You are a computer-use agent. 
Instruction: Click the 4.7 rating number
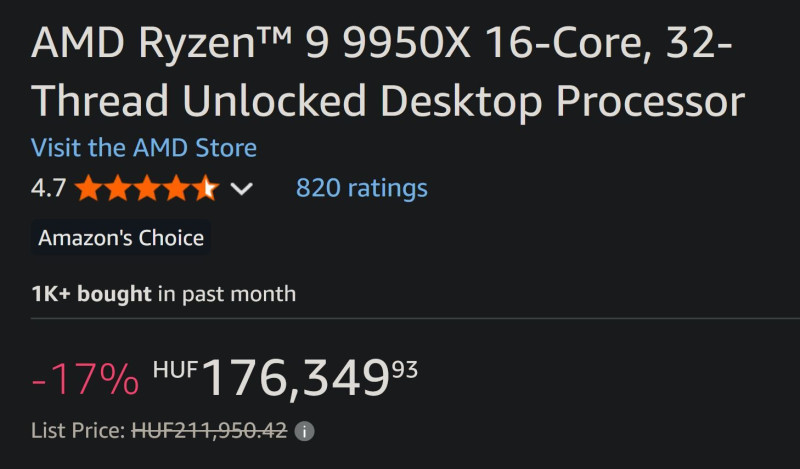click(48, 188)
